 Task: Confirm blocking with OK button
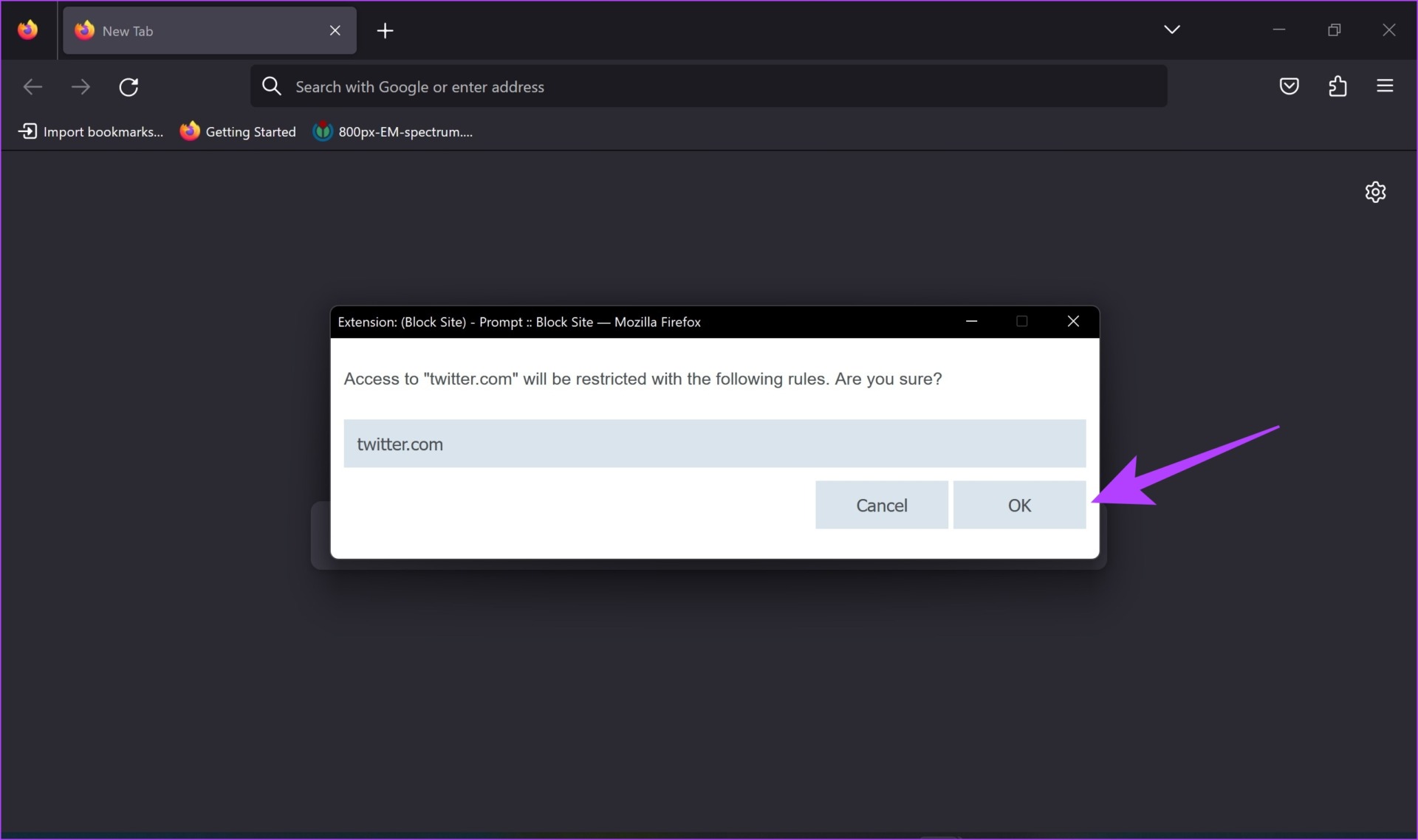(1019, 505)
